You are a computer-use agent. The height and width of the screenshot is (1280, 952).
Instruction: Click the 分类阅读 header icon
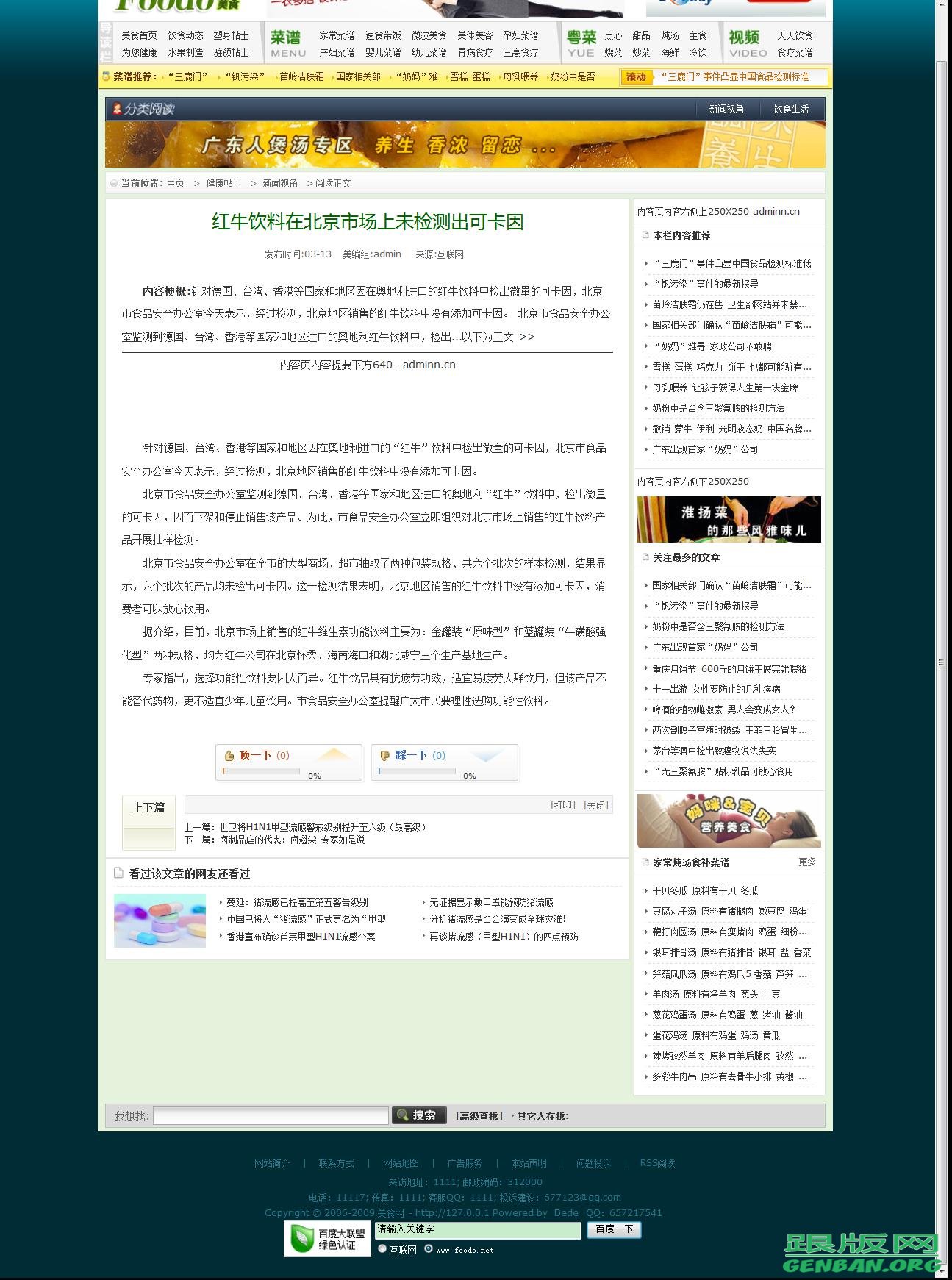(117, 109)
